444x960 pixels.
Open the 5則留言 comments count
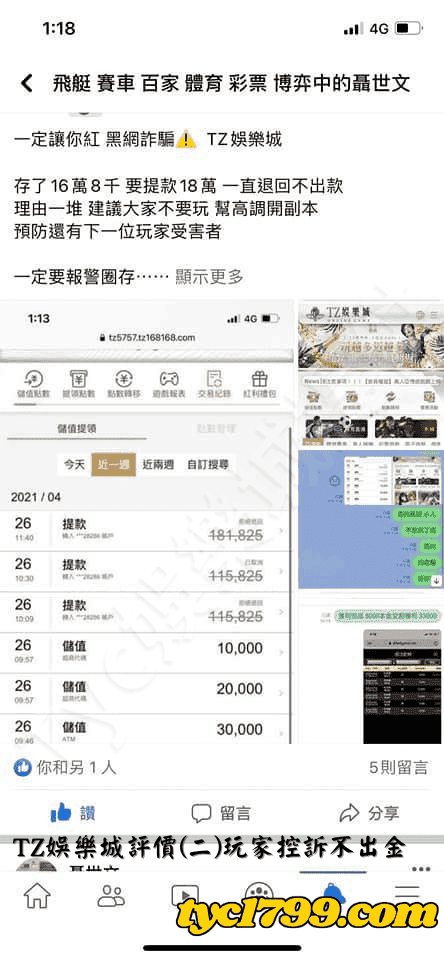[398, 767]
